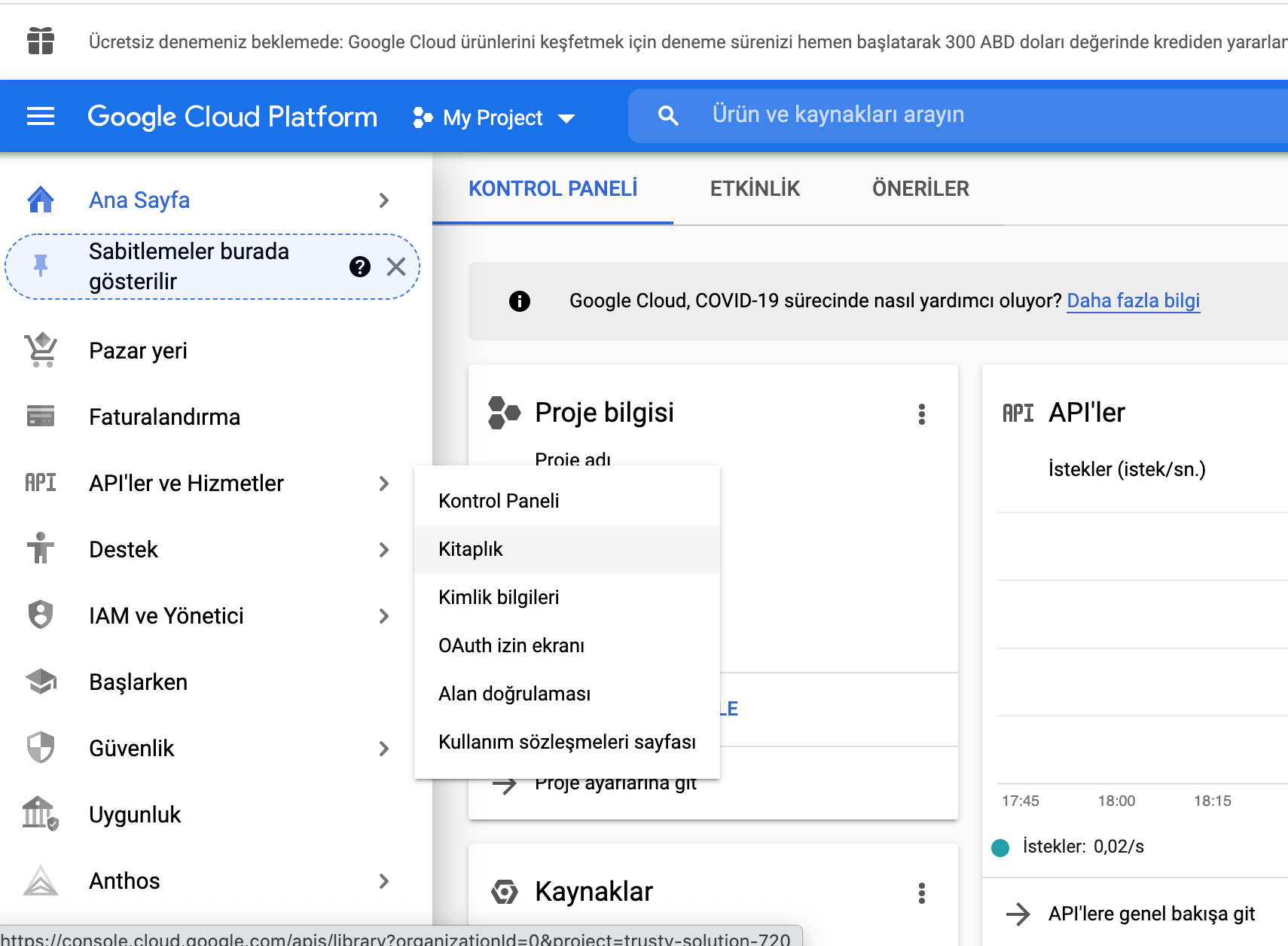The image size is (1288, 946).
Task: Open Proje bilgisi card options menu
Action: 922,414
